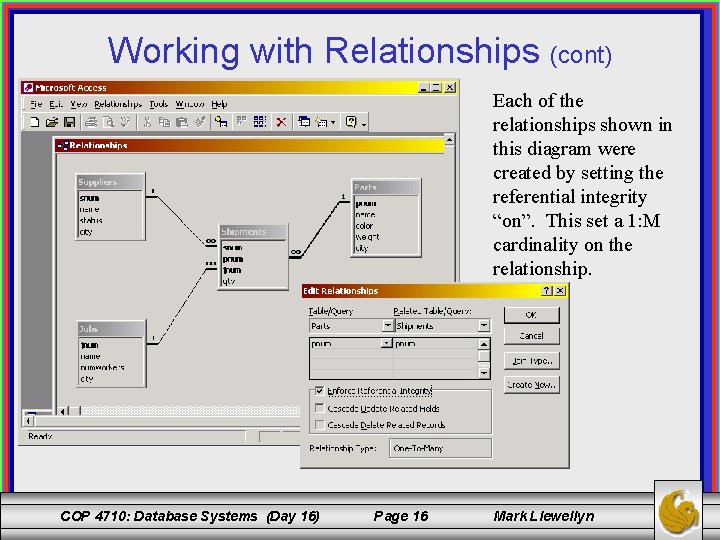
Task: Click the Save floppy disk icon
Action: [69, 122]
